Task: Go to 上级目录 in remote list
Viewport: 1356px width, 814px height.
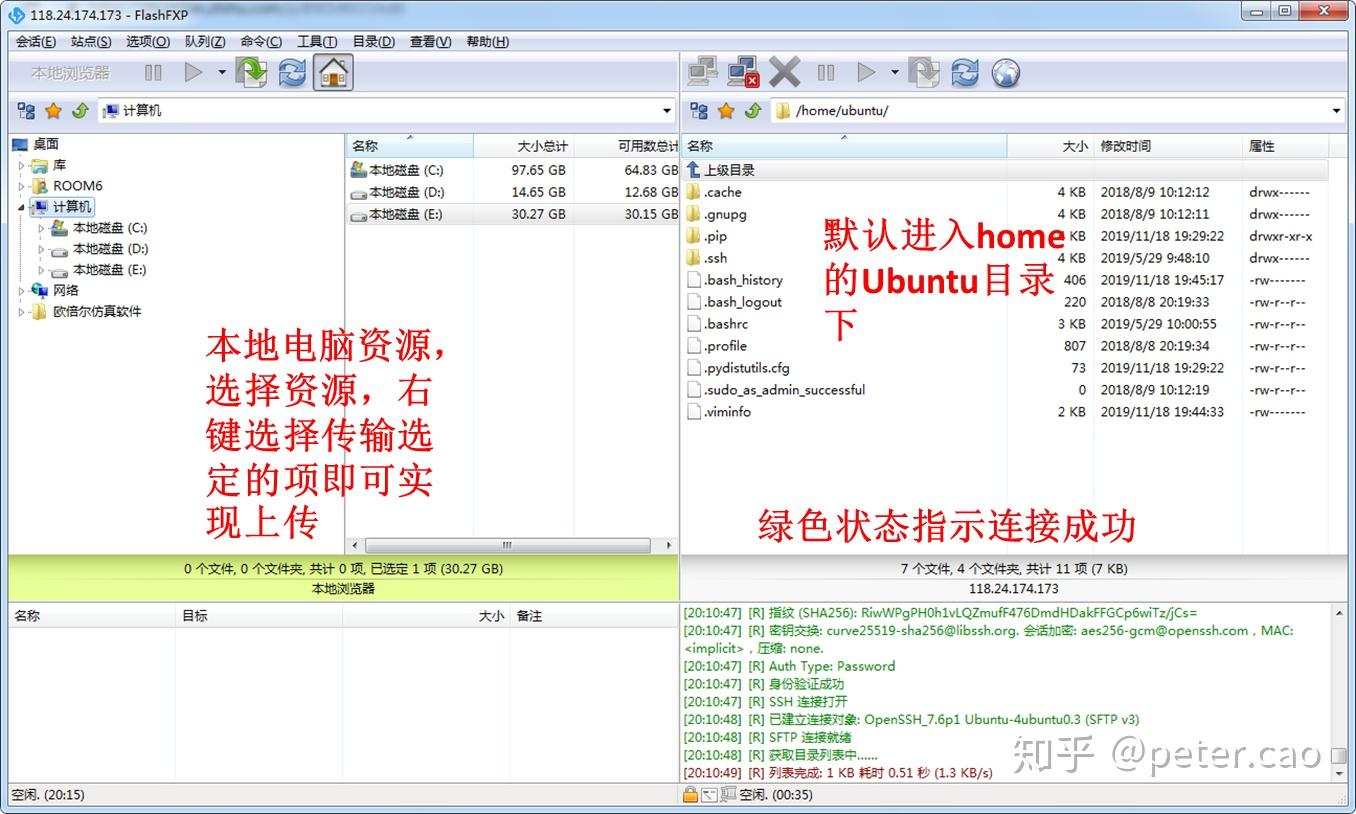Action: pyautogui.click(x=1005, y=170)
